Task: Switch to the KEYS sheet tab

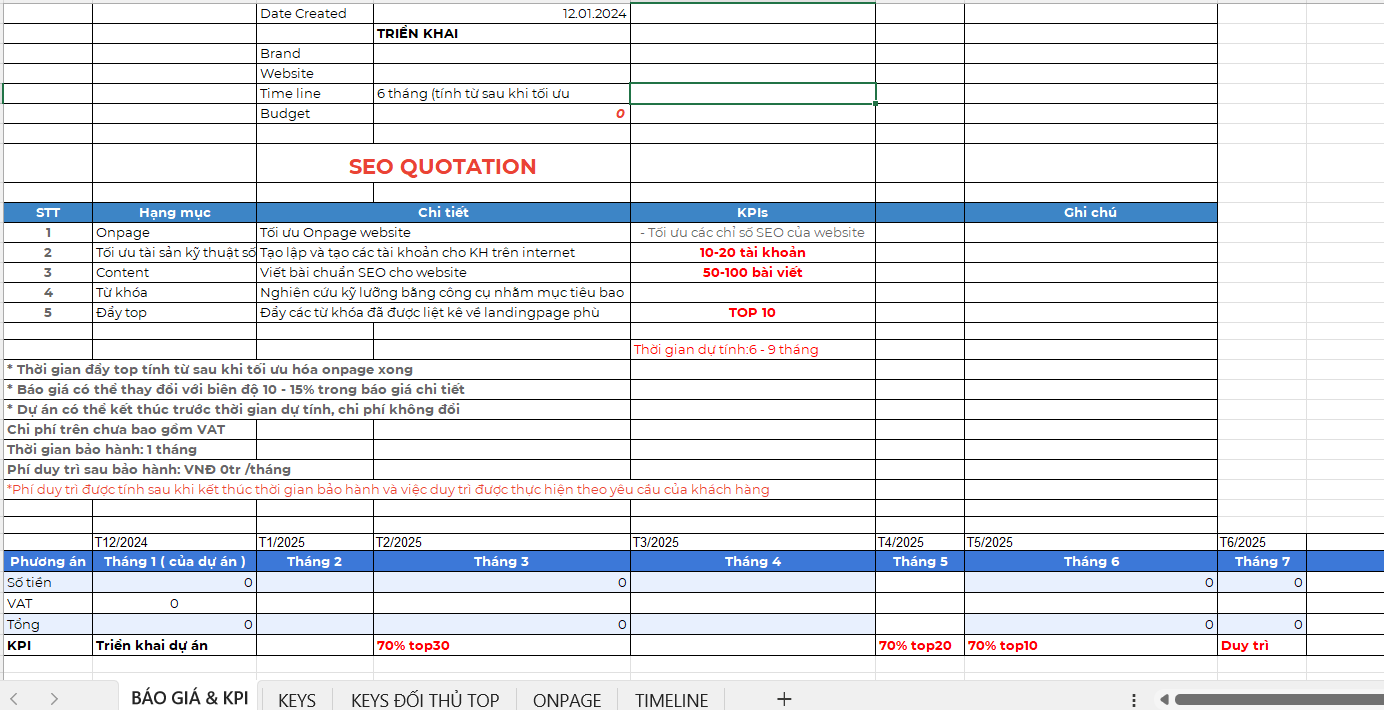Action: tap(296, 700)
